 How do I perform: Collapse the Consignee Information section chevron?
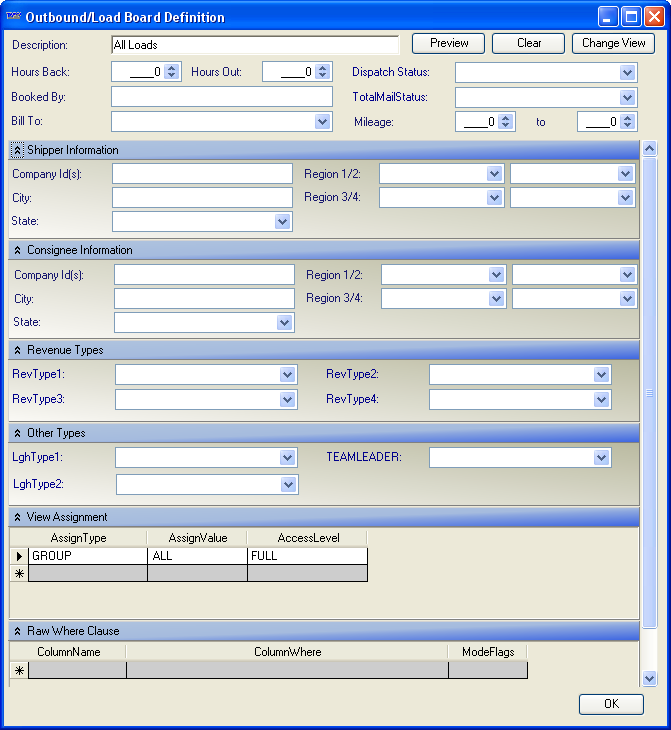tap(17, 250)
